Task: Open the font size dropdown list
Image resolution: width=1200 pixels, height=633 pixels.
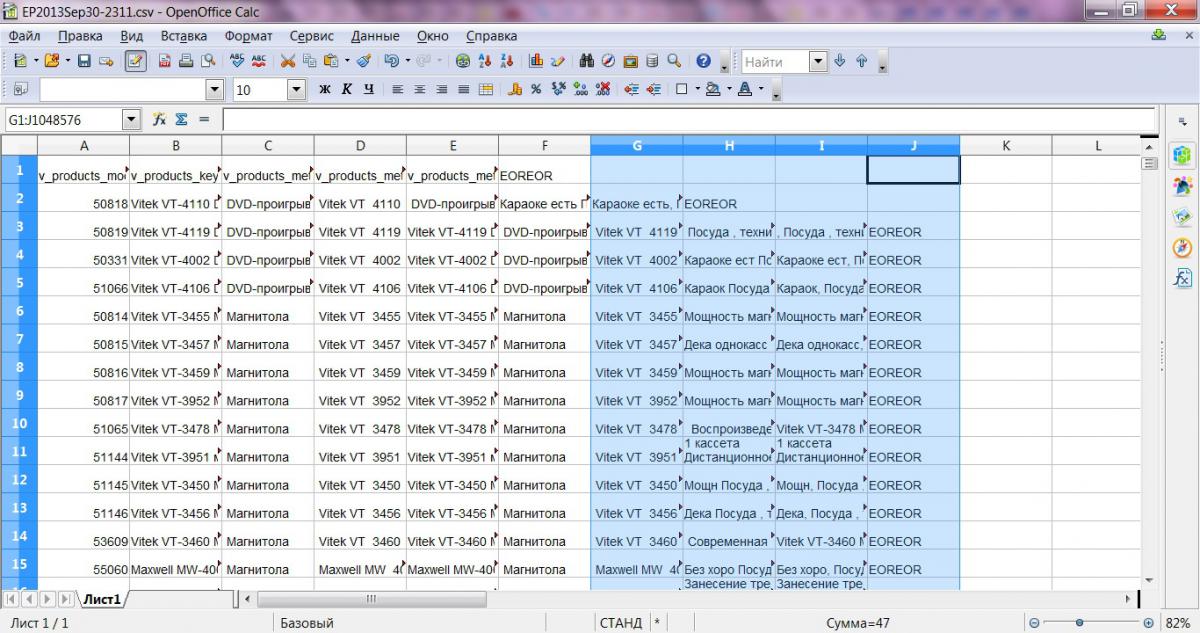Action: point(296,90)
